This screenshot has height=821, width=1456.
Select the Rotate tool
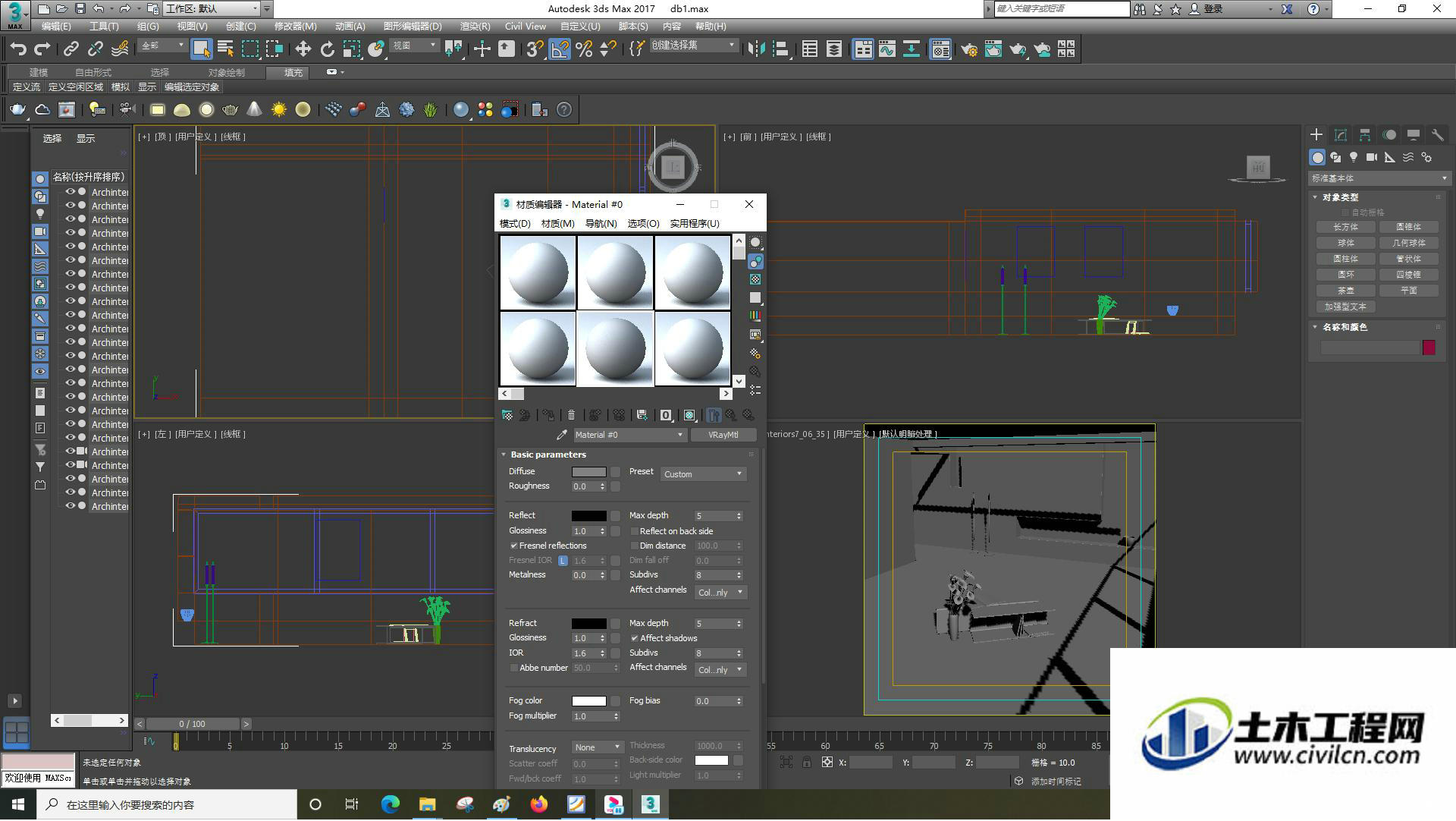(x=327, y=49)
